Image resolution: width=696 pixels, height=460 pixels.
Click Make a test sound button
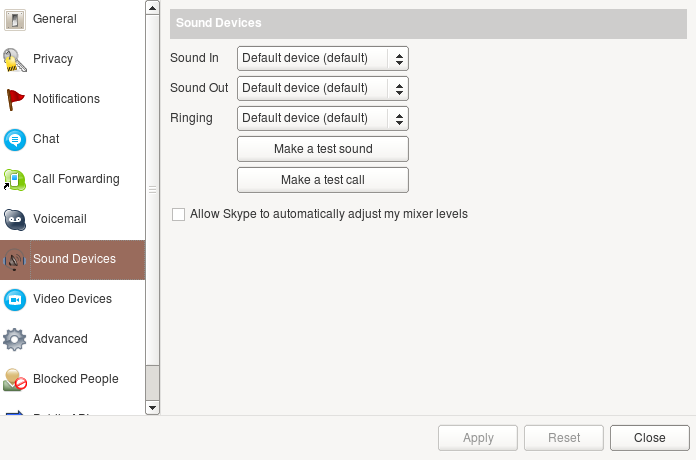pyautogui.click(x=323, y=149)
